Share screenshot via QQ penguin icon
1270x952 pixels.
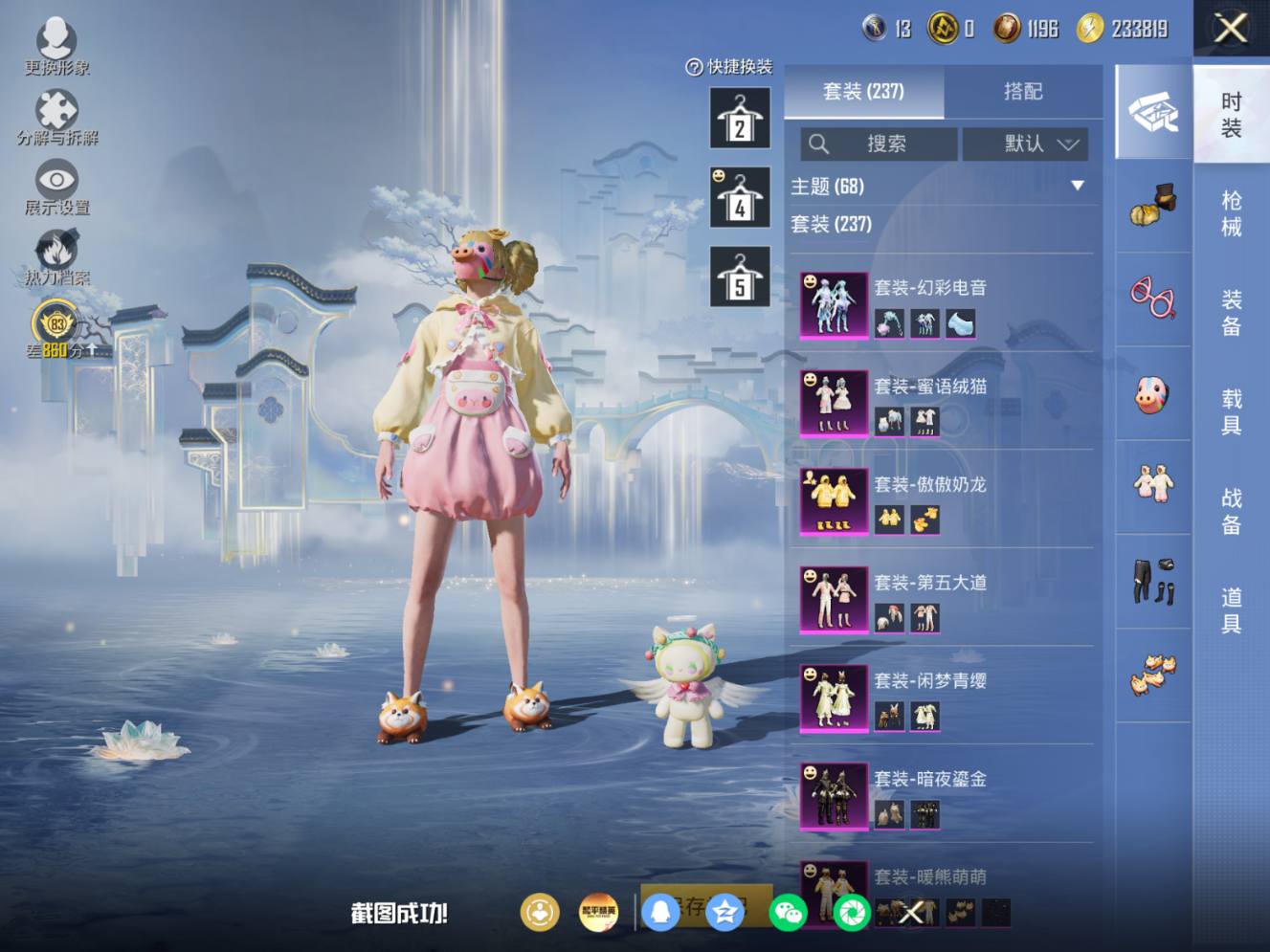pyautogui.click(x=660, y=913)
